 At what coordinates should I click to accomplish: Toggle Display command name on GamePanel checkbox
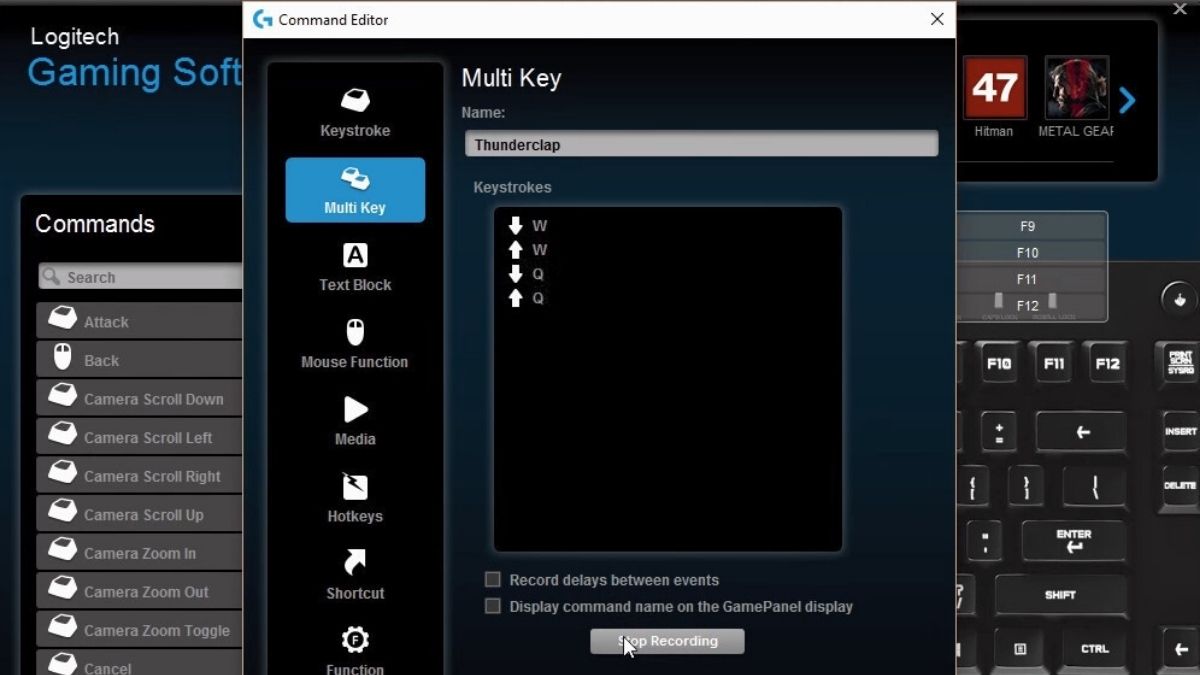click(492, 606)
